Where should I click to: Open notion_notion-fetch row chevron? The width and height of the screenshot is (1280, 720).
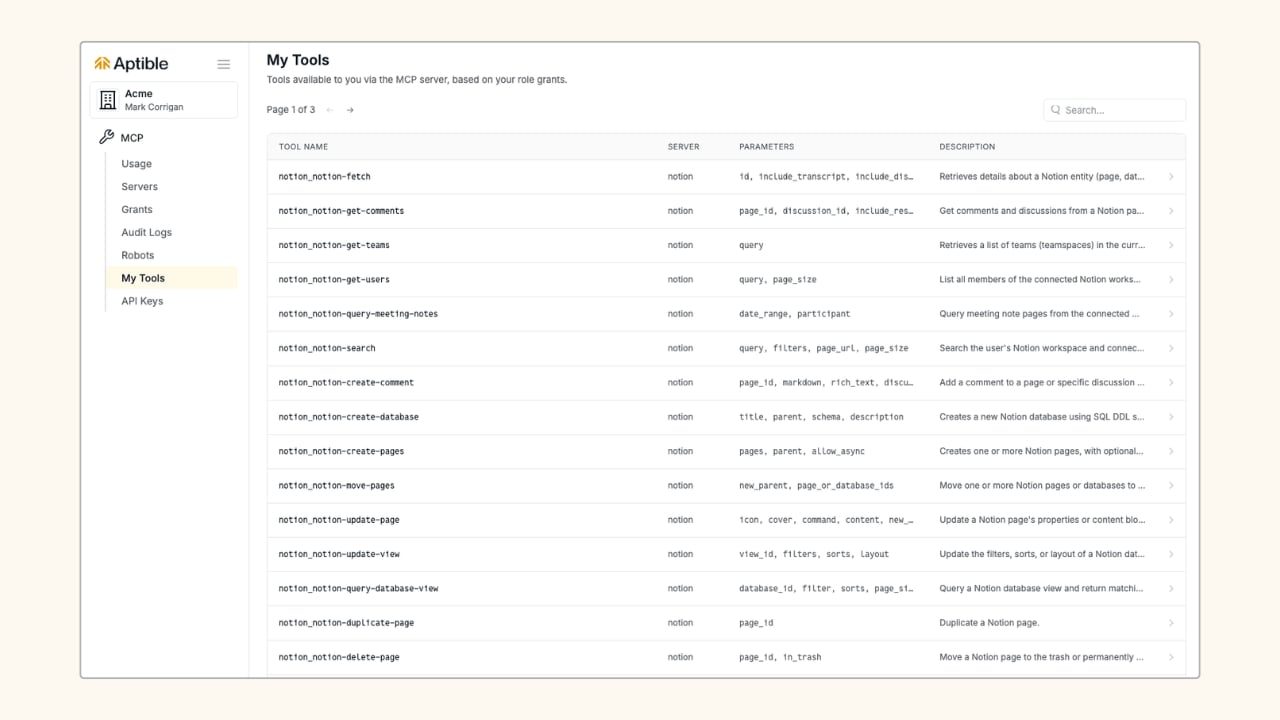[x=1171, y=177]
